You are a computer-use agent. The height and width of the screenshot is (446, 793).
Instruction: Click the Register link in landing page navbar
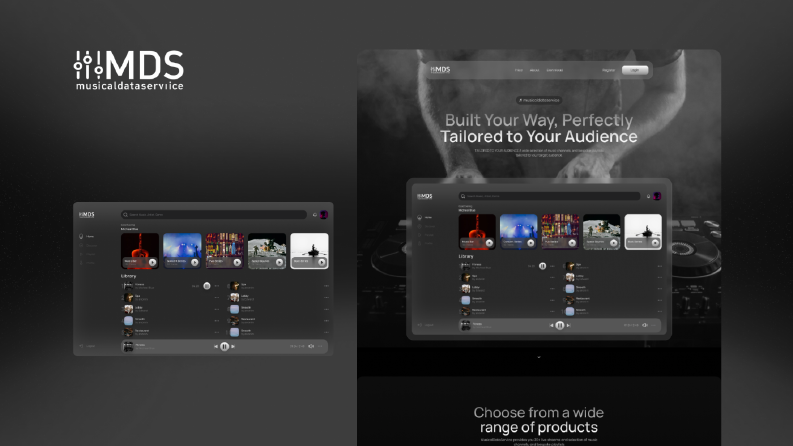click(608, 70)
